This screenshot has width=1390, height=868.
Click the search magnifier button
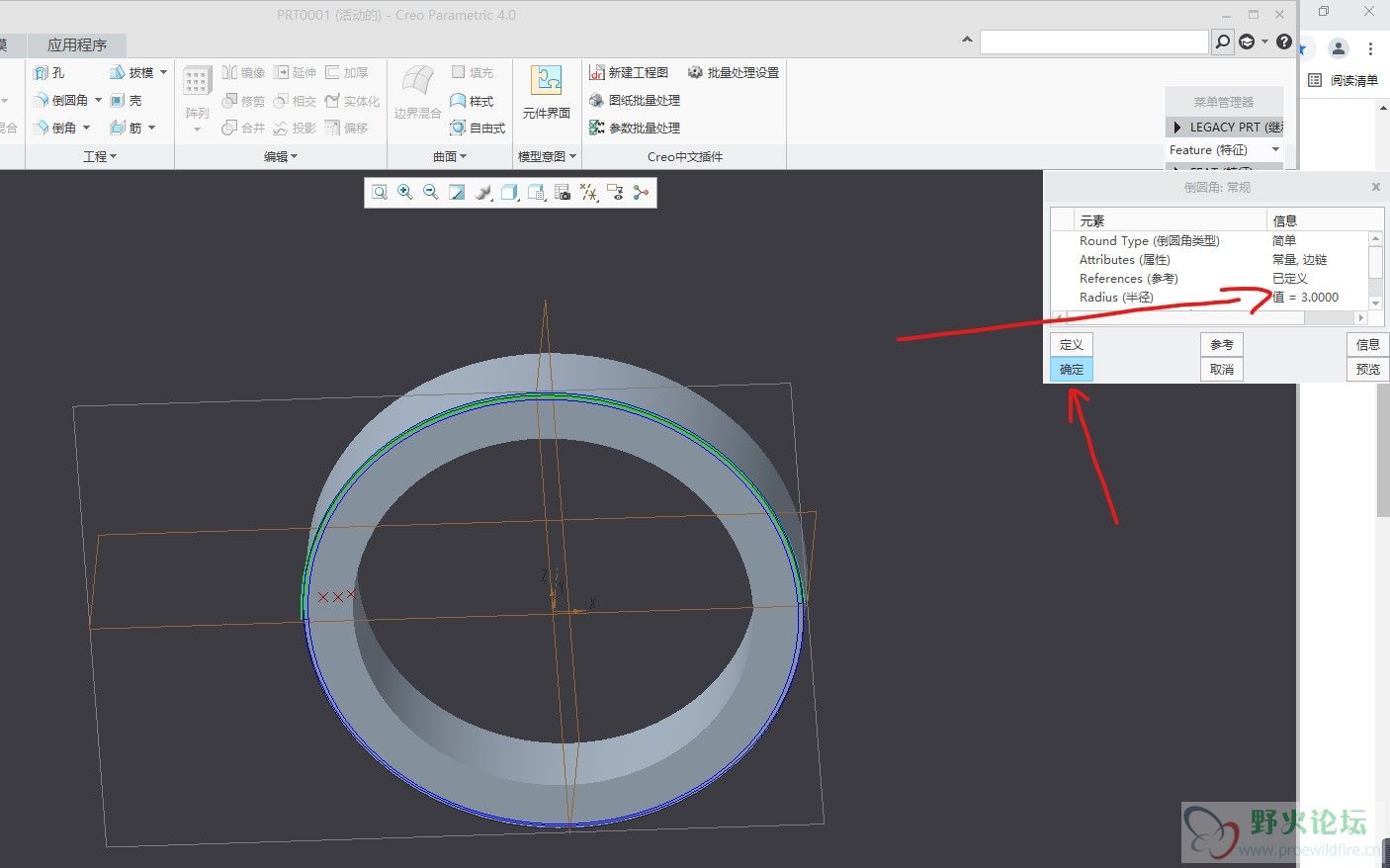1223,42
